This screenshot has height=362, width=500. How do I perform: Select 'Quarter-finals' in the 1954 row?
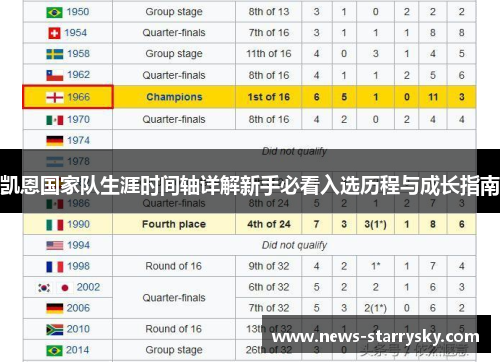click(174, 33)
